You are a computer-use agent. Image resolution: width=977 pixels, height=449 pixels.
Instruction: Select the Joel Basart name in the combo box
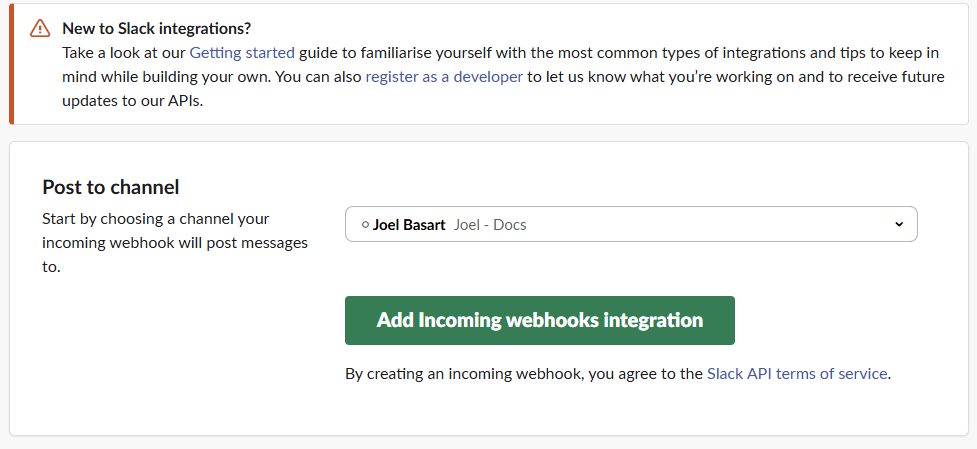[x=409, y=225]
